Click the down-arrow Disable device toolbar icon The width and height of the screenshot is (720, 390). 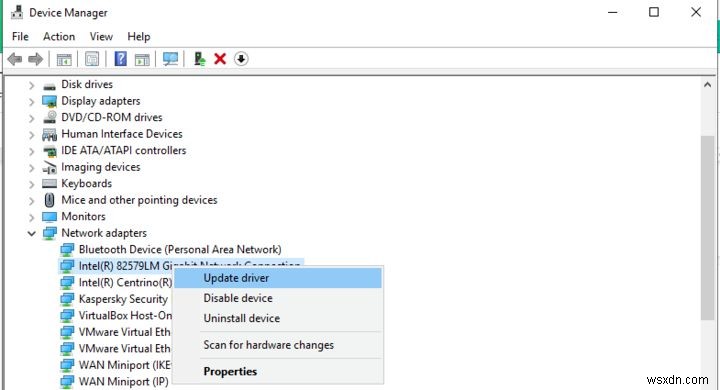[x=241, y=59]
